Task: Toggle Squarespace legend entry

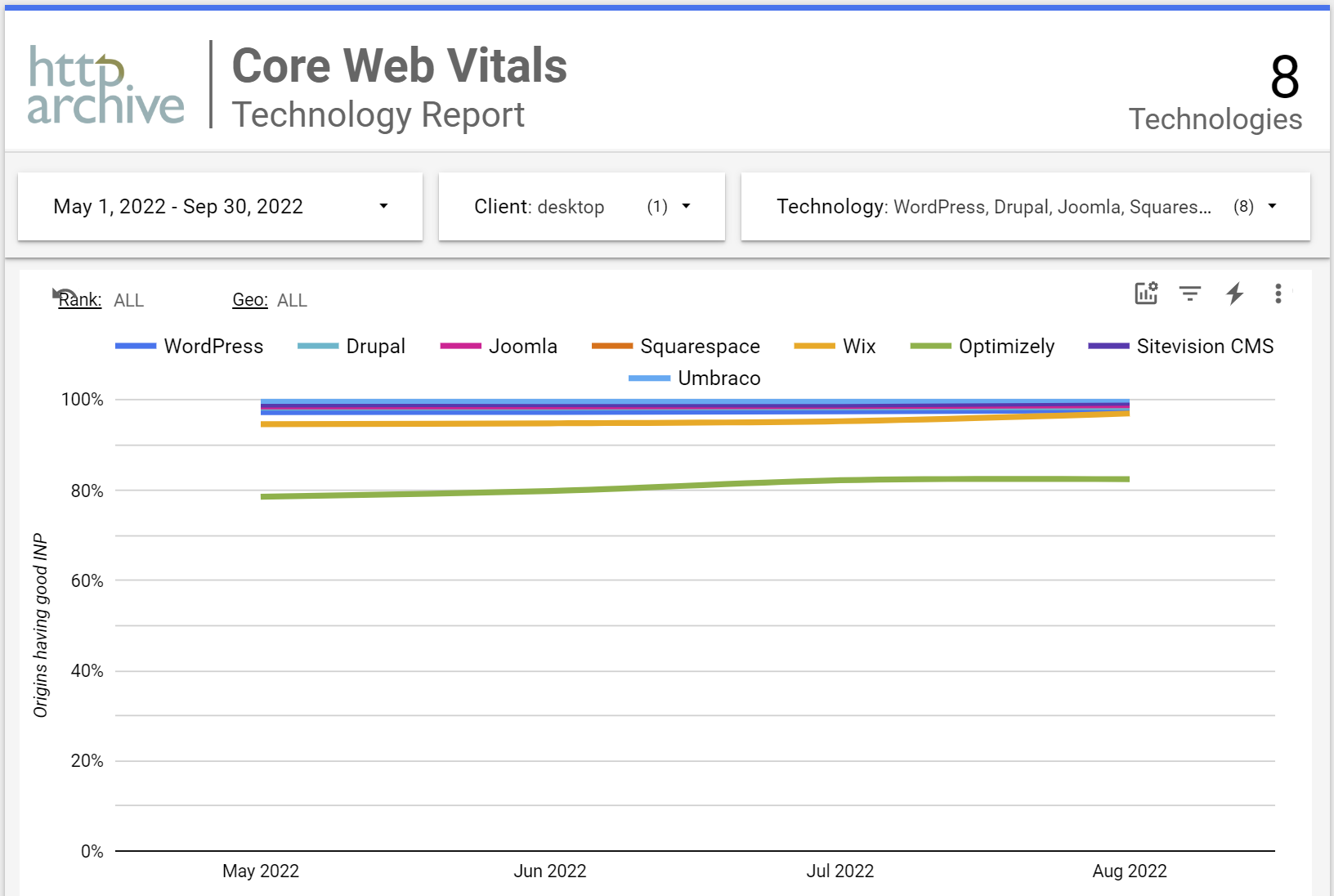Action: click(699, 347)
